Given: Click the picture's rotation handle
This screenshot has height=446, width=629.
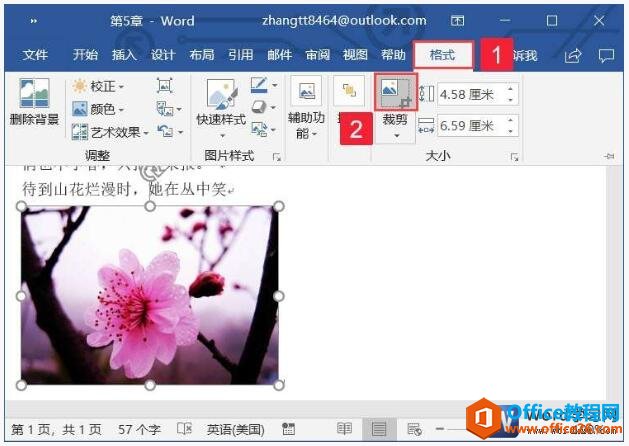Looking at the screenshot, I should tap(150, 174).
